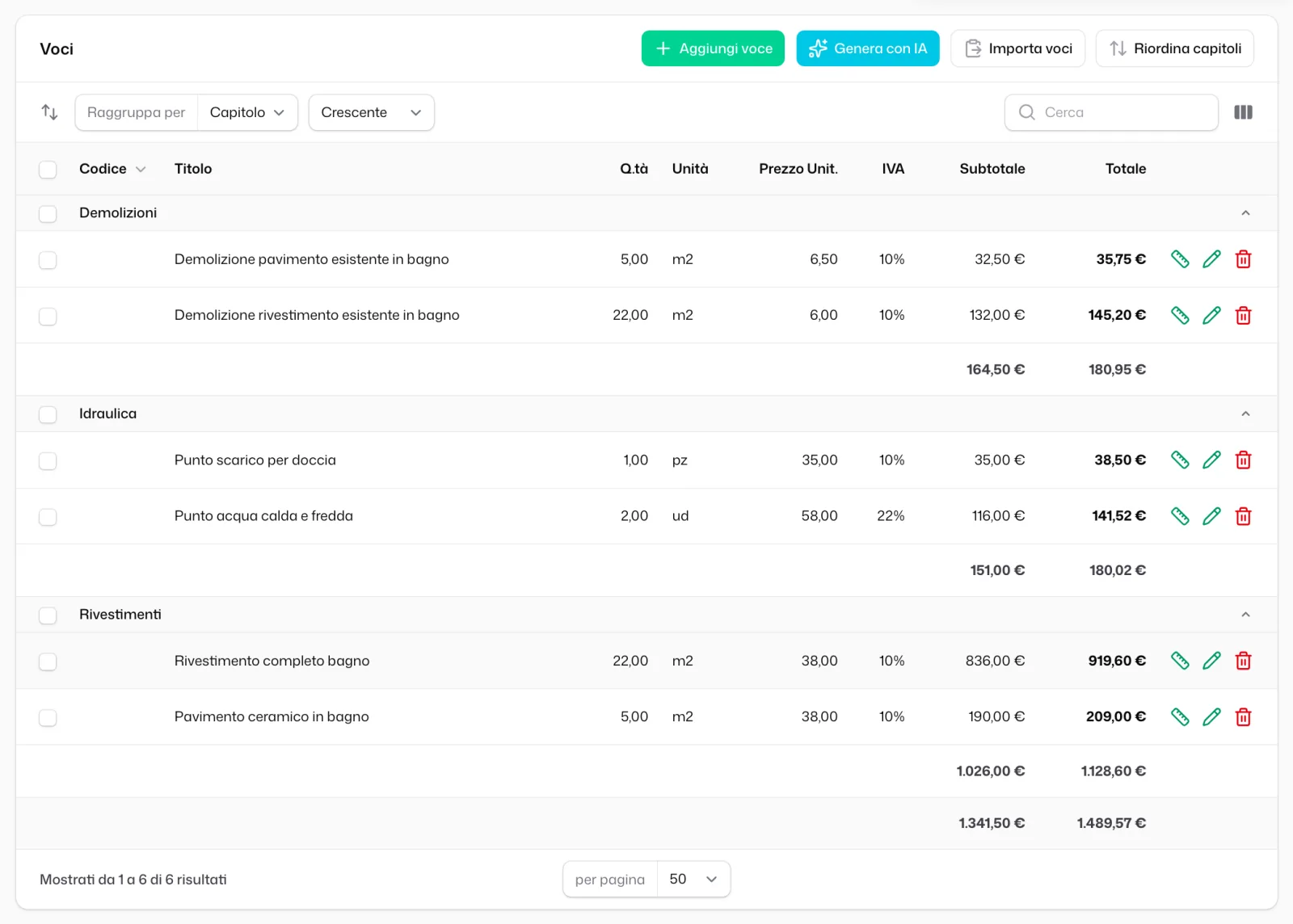Delete Pavimento ceramico in bagno item

pos(1243,716)
